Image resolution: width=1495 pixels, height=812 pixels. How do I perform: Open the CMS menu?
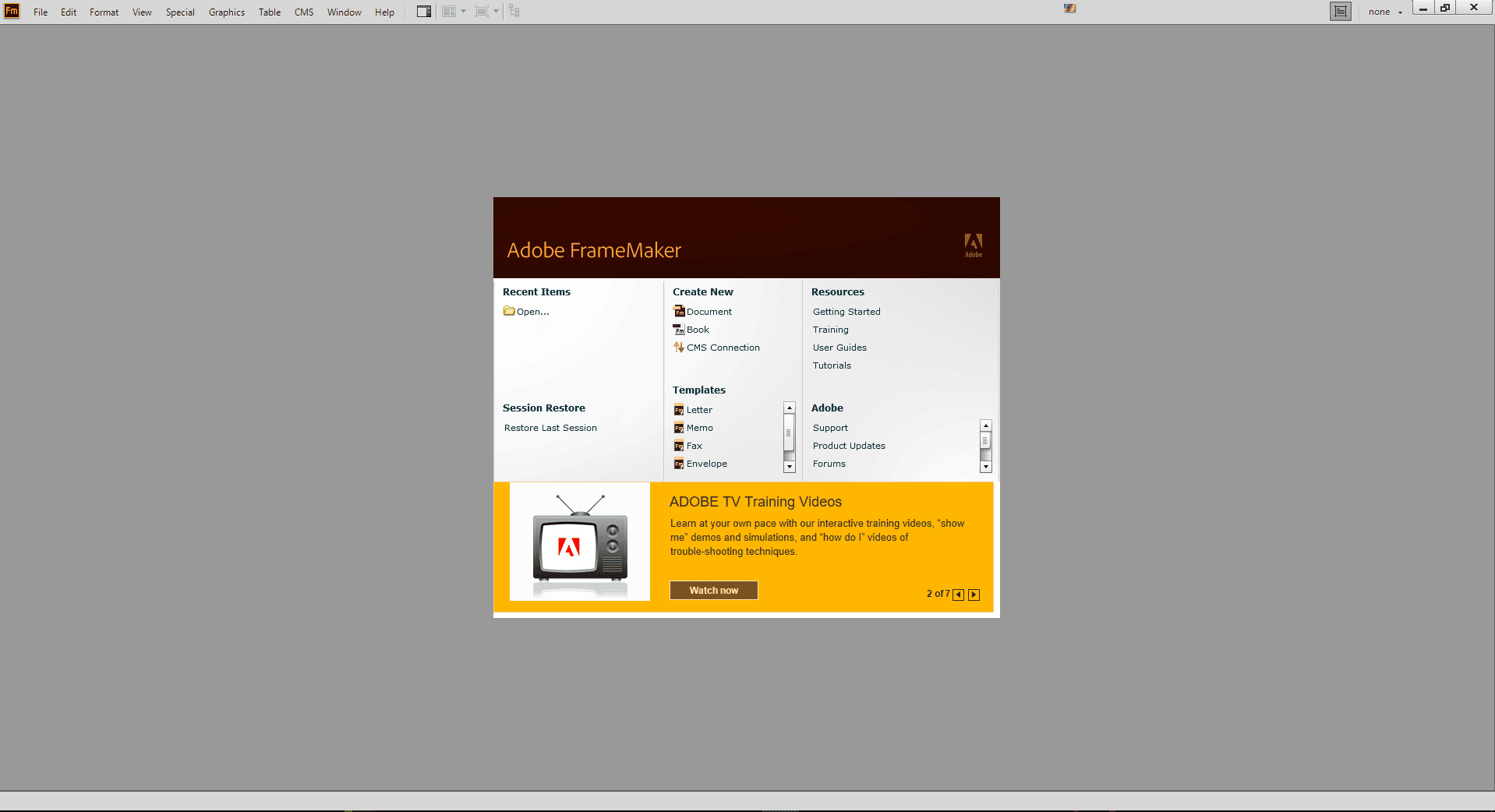tap(304, 12)
